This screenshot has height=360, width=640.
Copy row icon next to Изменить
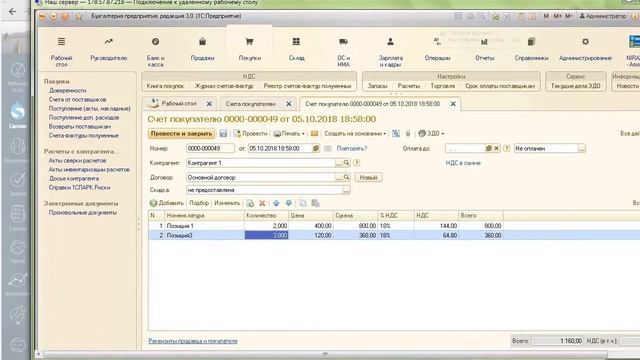click(250, 203)
